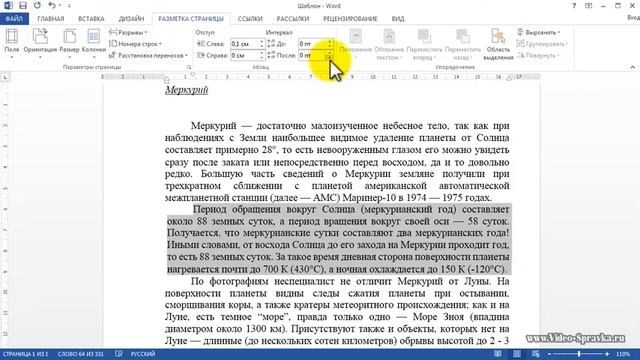Screen dimensions: 640x360
Task: Switch to Print Layout view icon
Action: 517,354
